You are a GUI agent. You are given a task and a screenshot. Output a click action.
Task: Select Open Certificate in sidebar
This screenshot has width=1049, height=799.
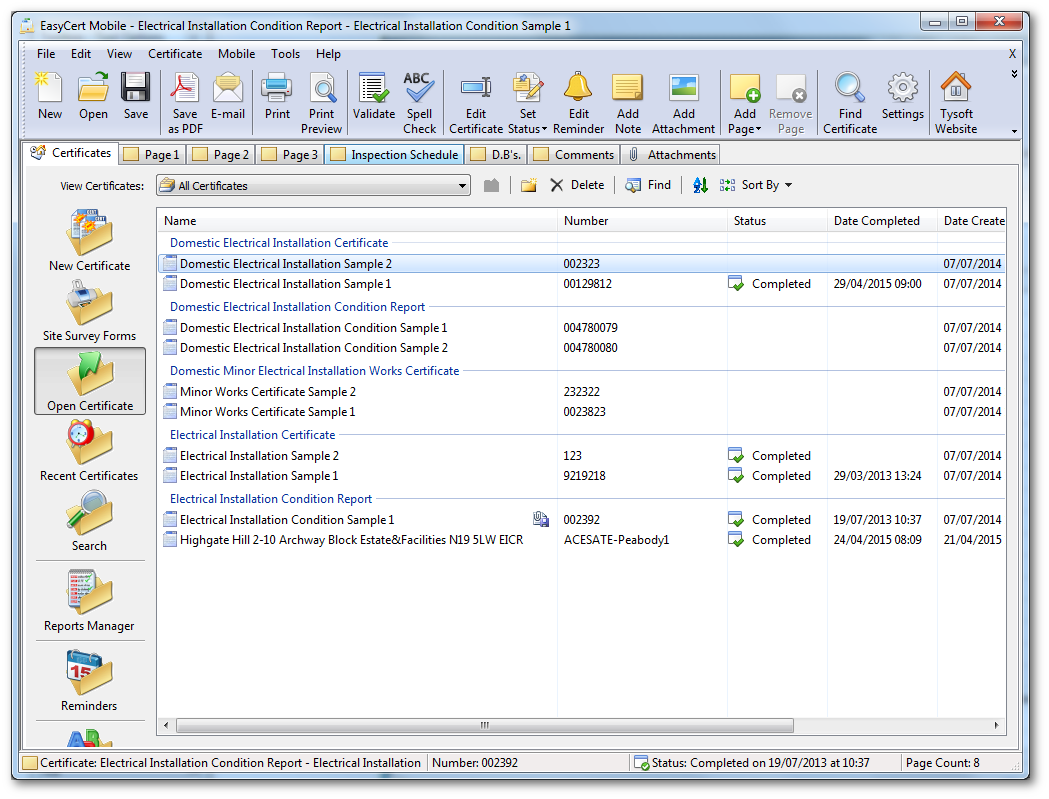click(x=90, y=381)
